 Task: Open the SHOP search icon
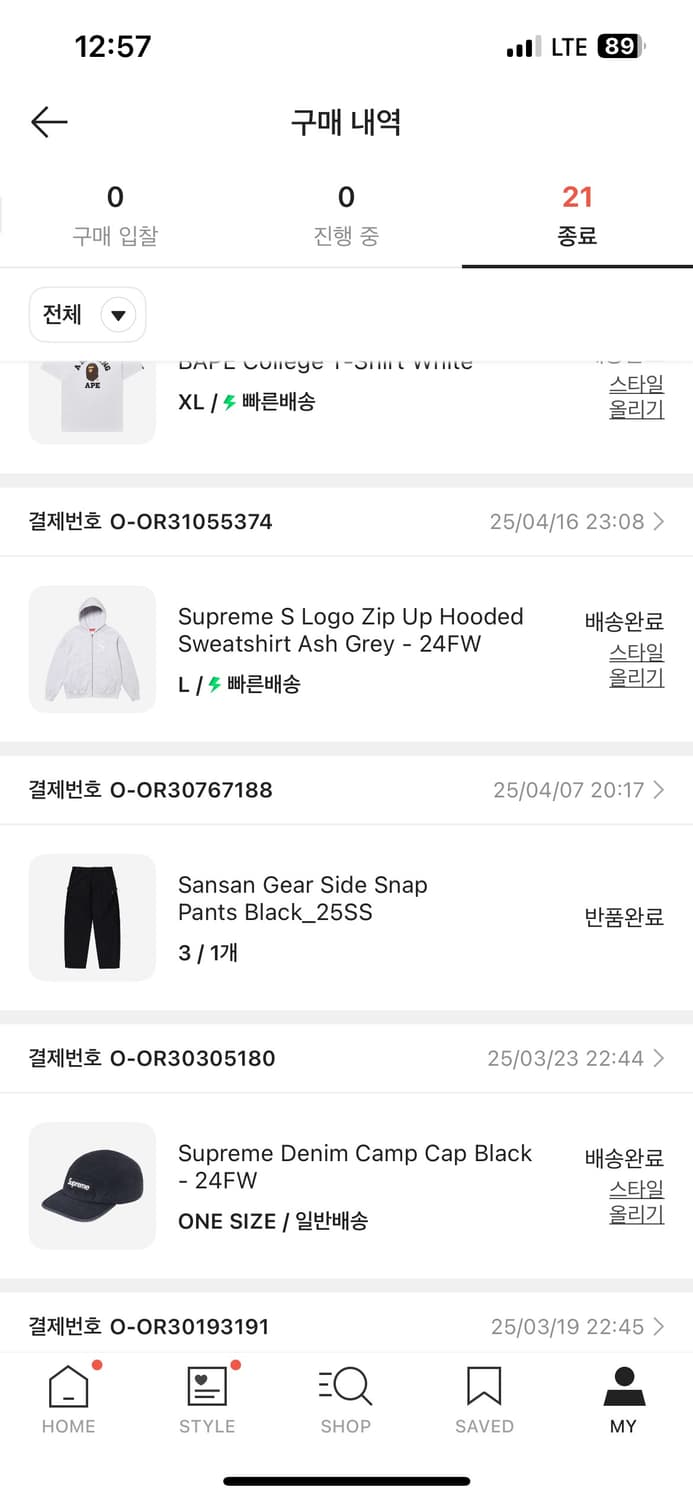pos(346,1387)
